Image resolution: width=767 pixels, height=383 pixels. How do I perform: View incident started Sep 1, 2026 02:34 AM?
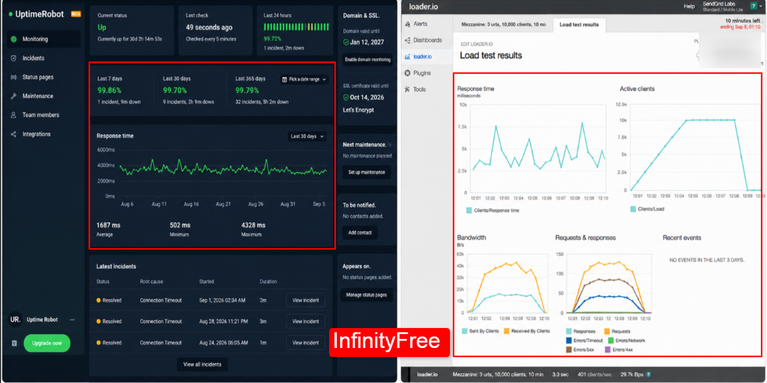[x=305, y=300]
